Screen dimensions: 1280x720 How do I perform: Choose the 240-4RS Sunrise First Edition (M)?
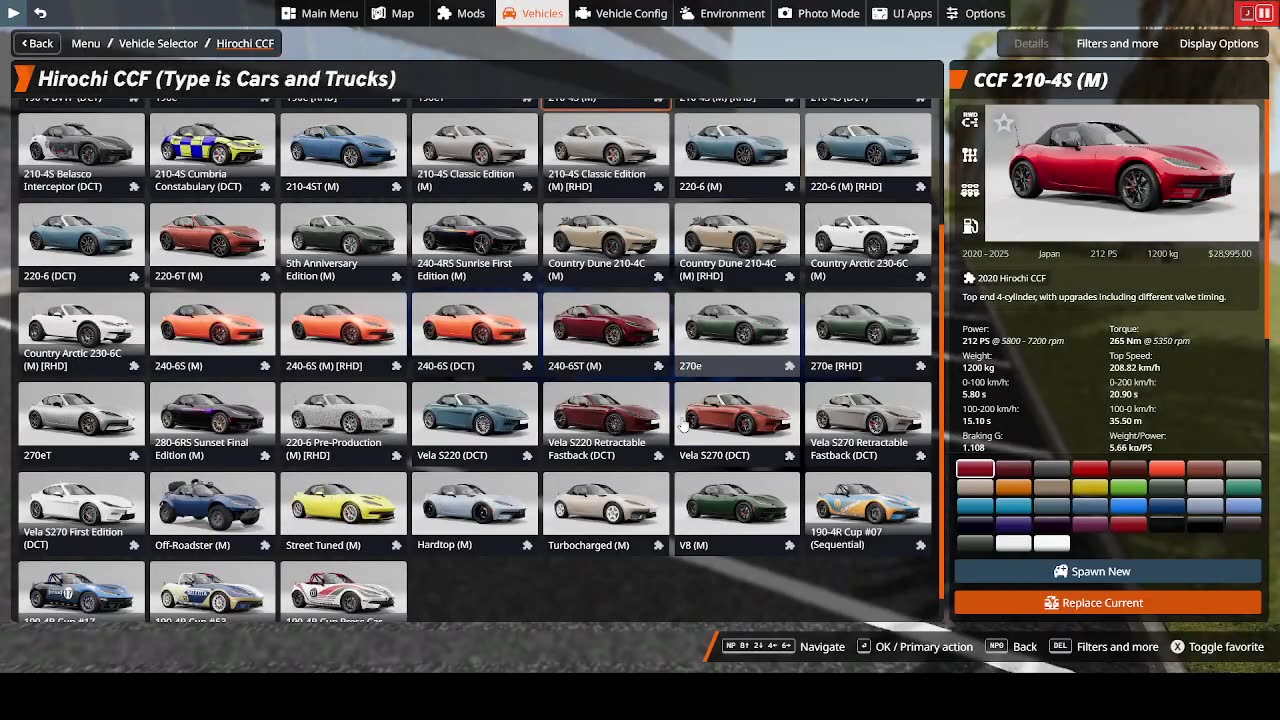pos(474,243)
